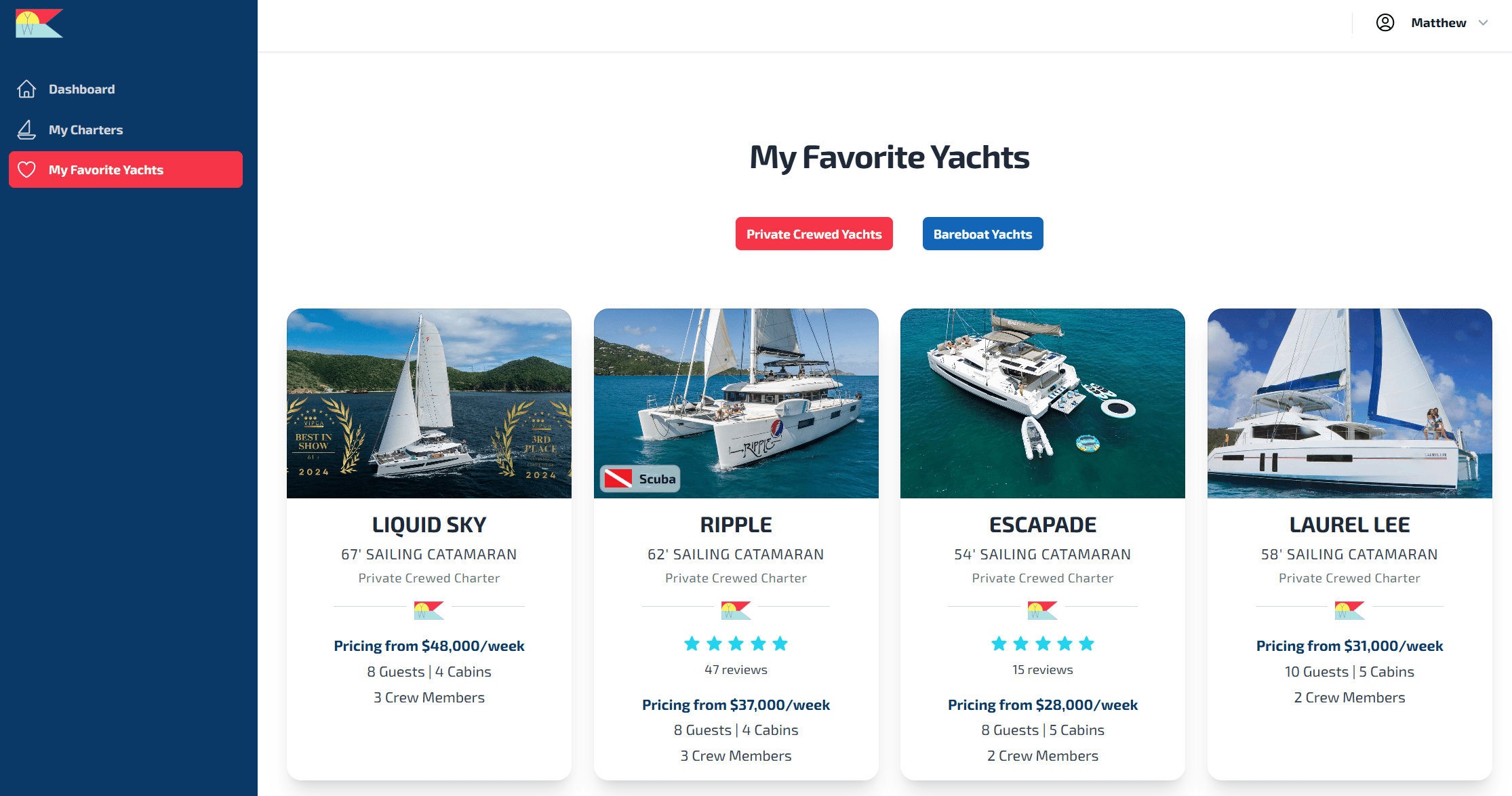Select Dashboard in the sidebar menu
The height and width of the screenshot is (796, 1512).
81,88
